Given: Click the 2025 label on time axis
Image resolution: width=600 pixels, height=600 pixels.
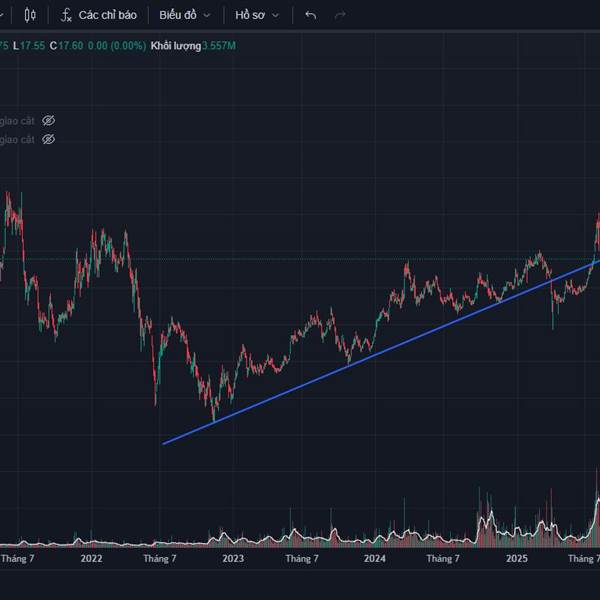Looking at the screenshot, I should pos(516,559).
